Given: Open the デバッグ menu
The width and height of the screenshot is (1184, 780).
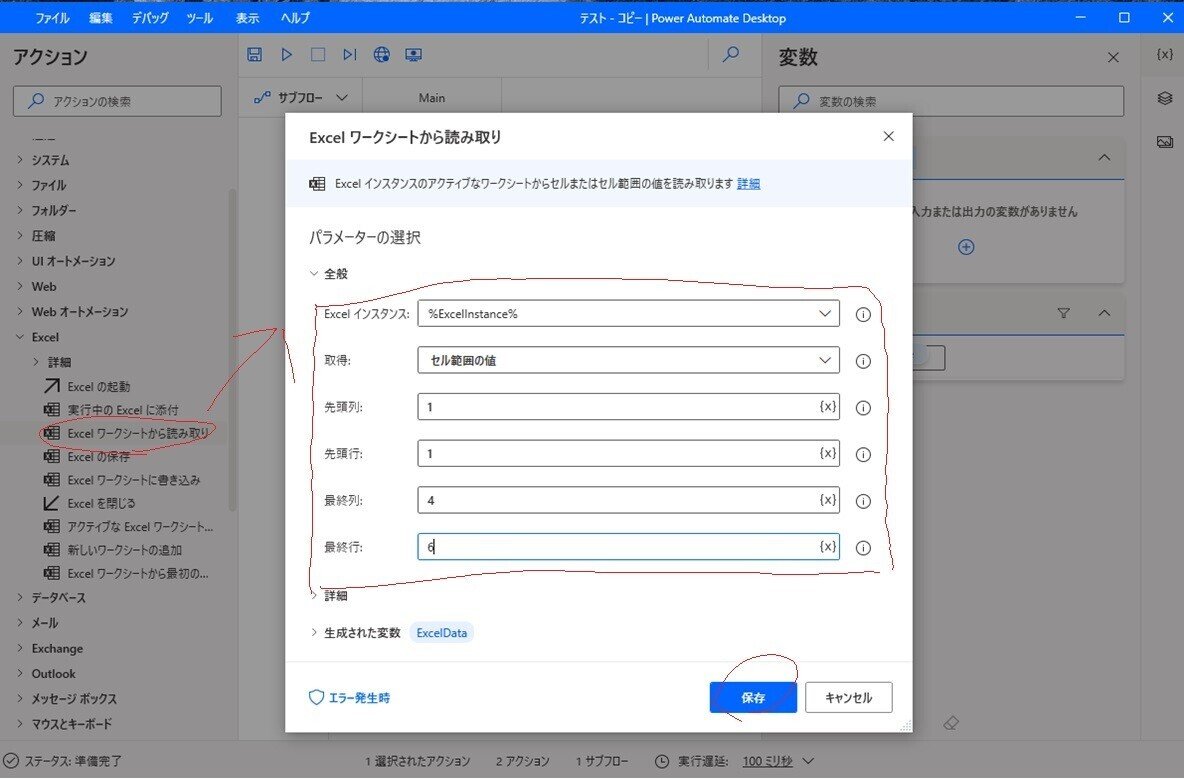Looking at the screenshot, I should [148, 17].
